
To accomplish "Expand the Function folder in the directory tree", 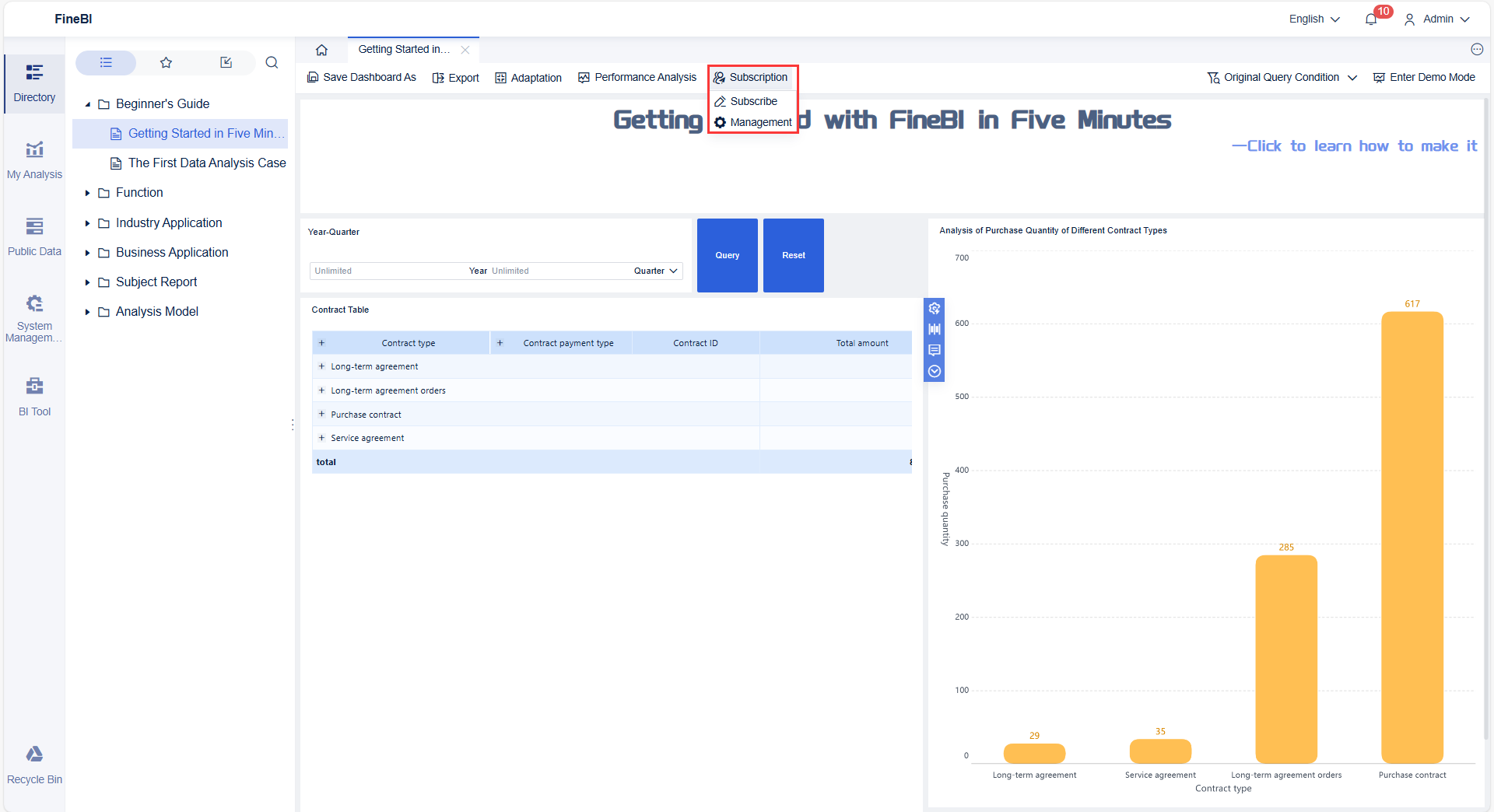I will click(x=88, y=192).
